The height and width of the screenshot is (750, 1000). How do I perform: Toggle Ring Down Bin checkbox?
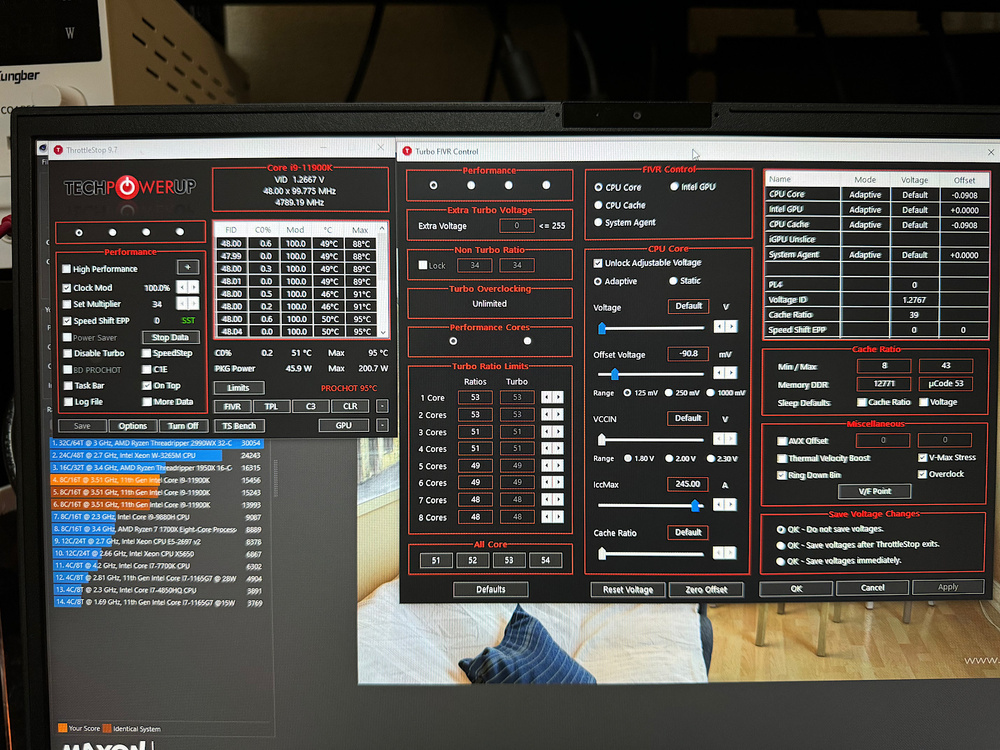point(781,475)
